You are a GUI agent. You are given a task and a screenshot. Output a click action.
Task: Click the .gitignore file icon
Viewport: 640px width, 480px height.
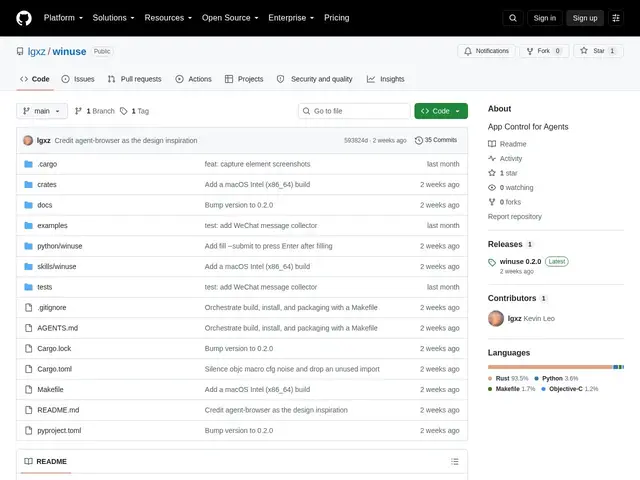[x=28, y=307]
